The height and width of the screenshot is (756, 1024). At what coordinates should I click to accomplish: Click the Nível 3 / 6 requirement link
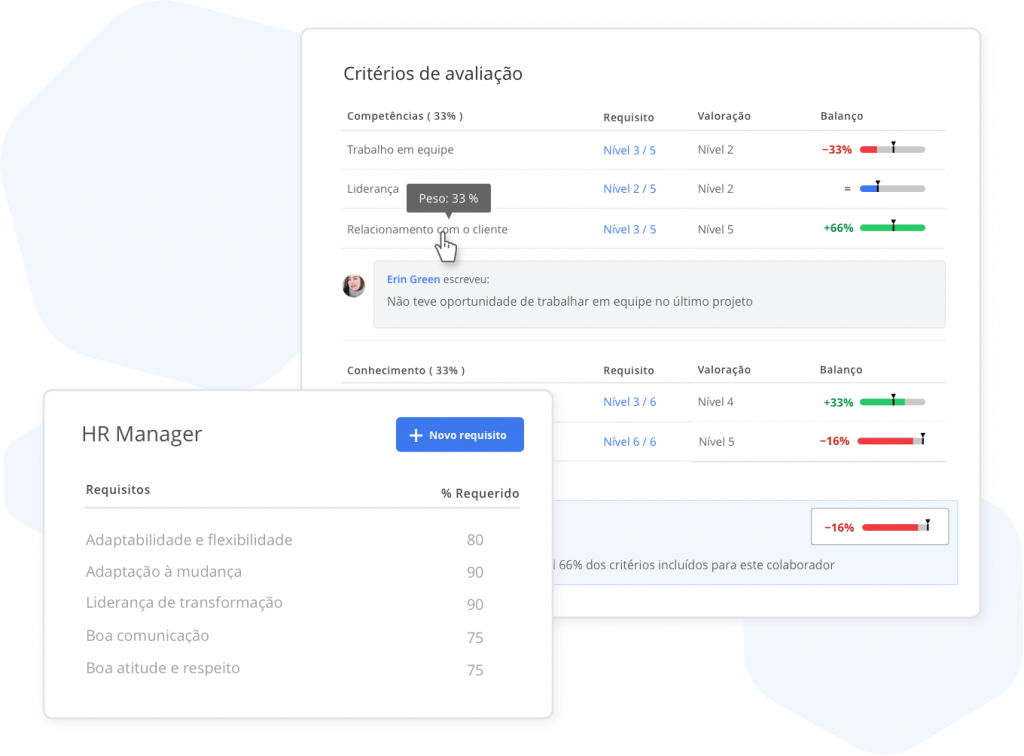pyautogui.click(x=629, y=402)
